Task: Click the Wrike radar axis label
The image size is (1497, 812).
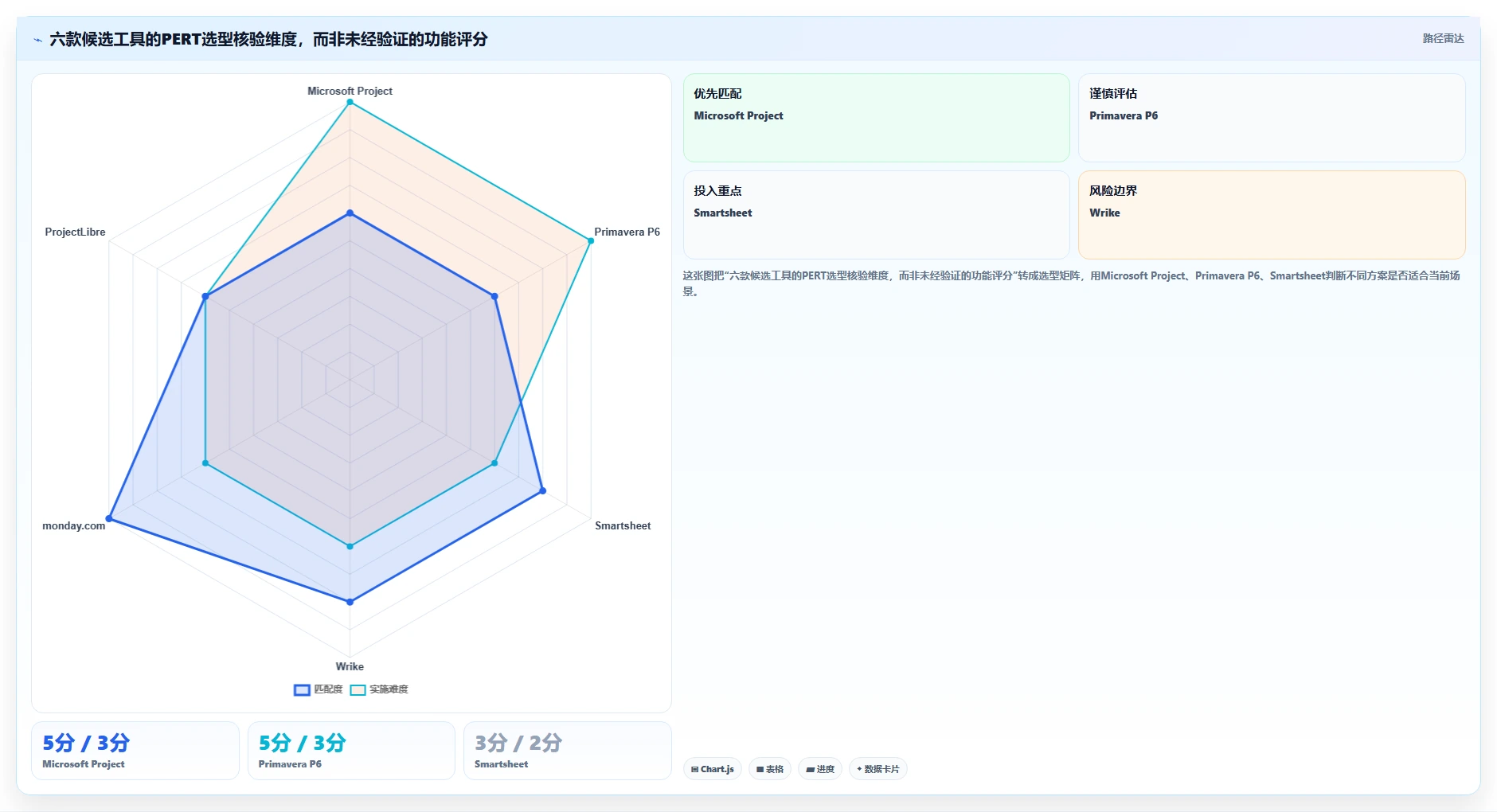Action: pos(350,666)
